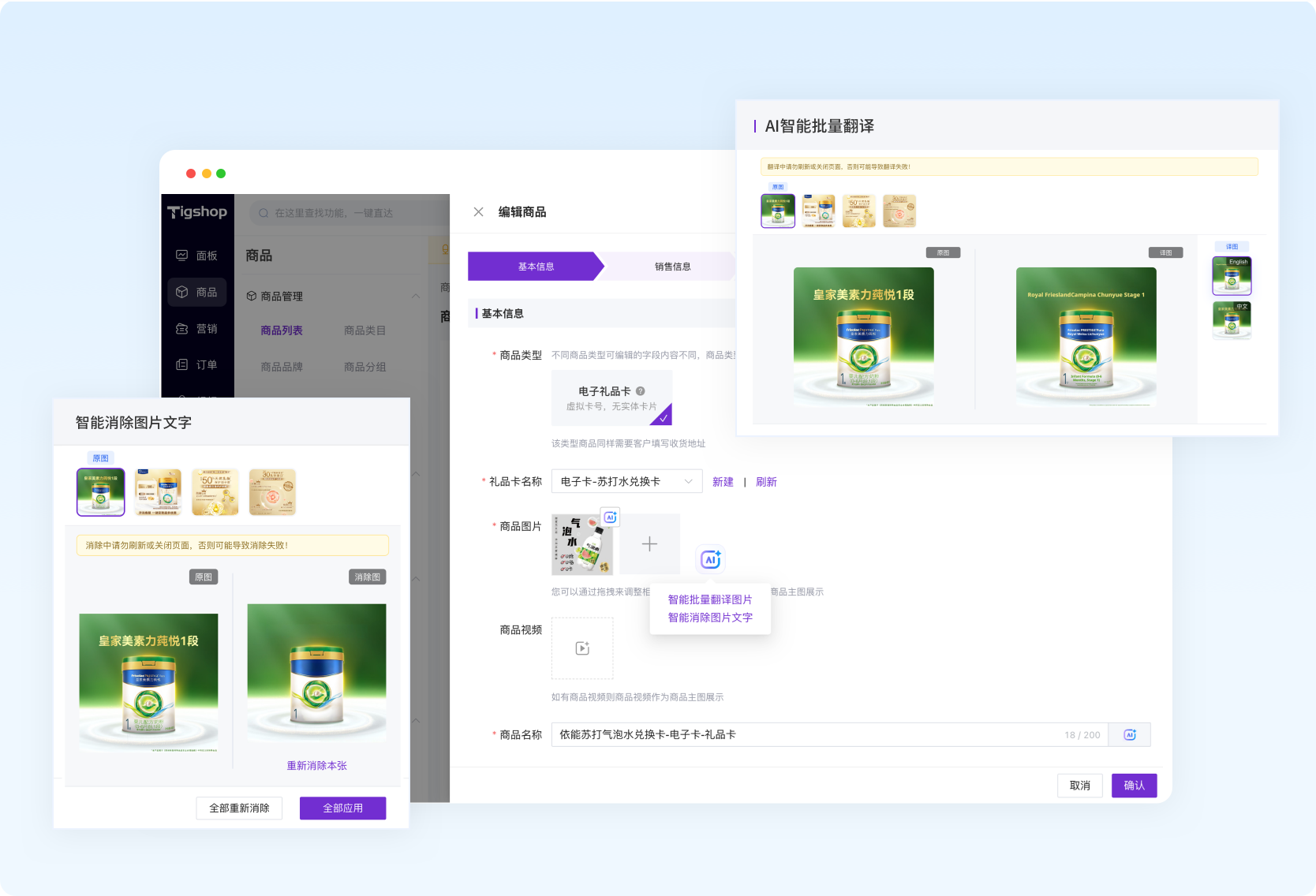Viewport: 1316px width, 896px height.
Task: Switch to the 基本信息 step tab
Action: 536,267
